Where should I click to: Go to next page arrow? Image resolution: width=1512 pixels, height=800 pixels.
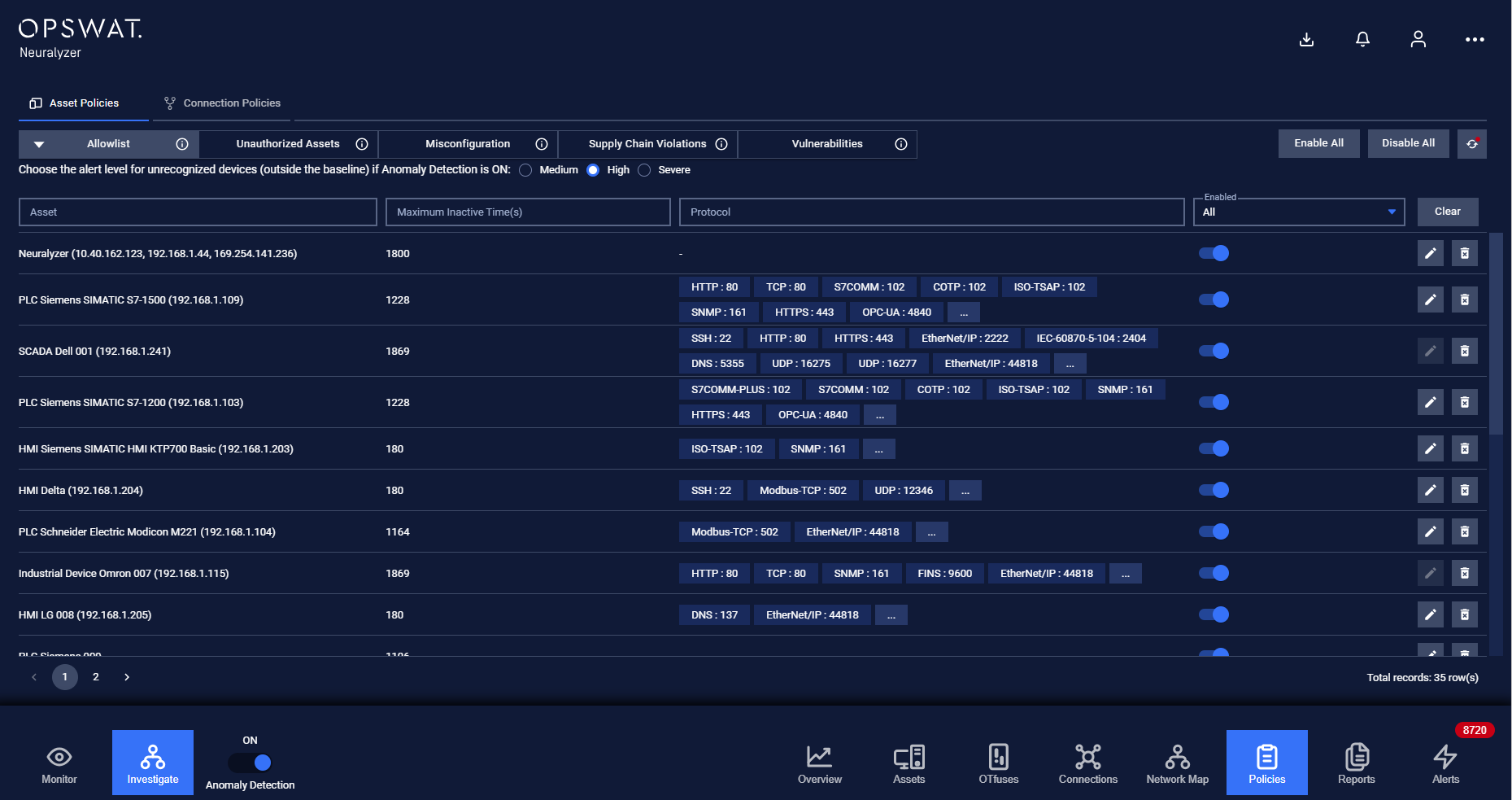click(127, 677)
